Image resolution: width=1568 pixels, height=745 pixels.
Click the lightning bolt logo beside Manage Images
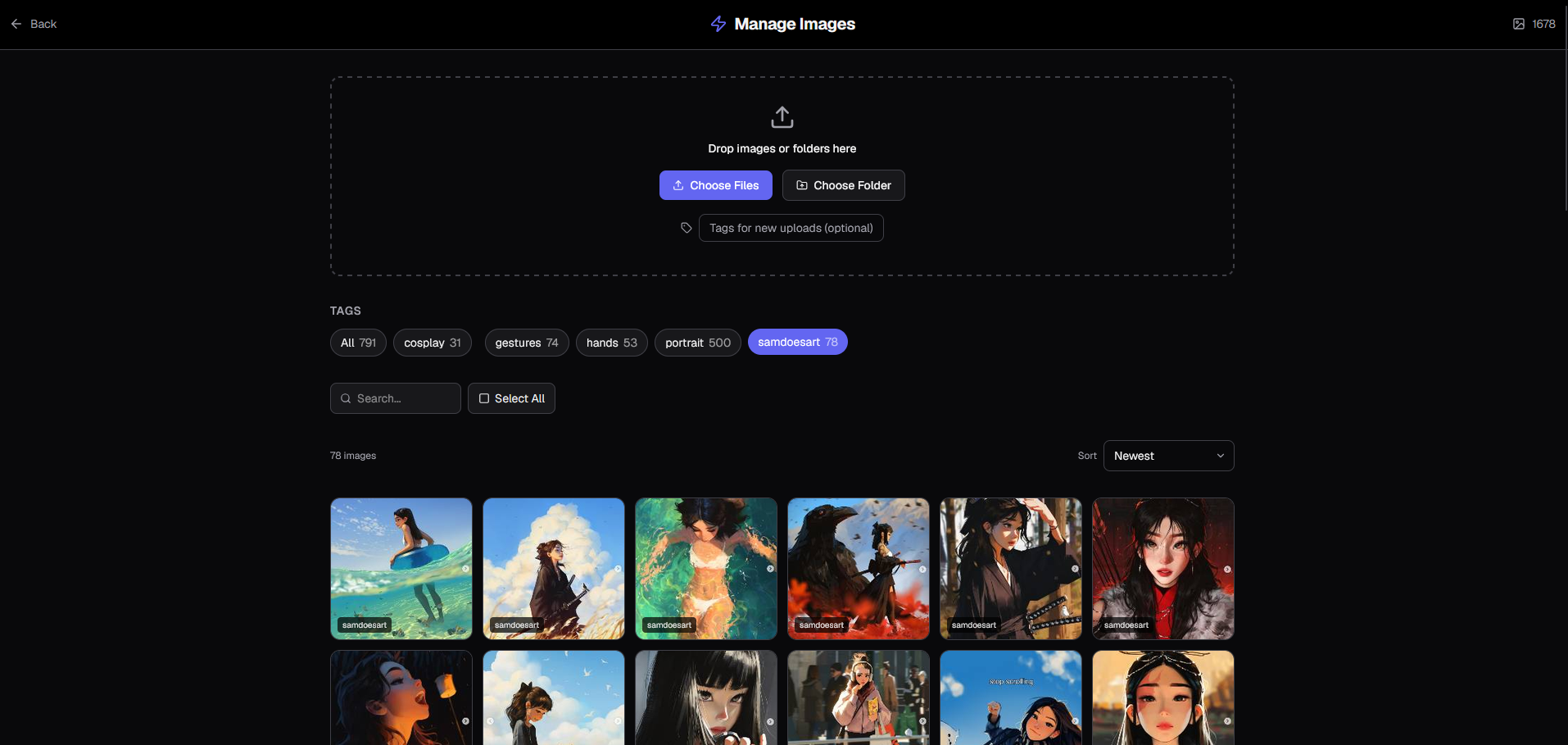(x=718, y=24)
